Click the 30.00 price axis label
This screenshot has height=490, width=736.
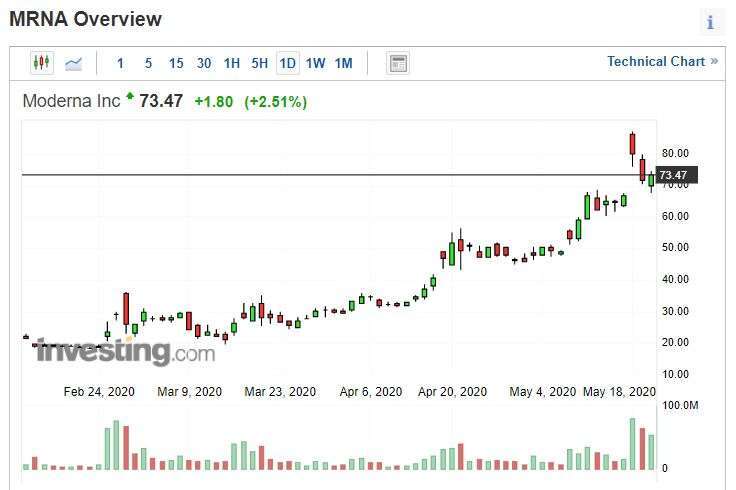pos(675,311)
